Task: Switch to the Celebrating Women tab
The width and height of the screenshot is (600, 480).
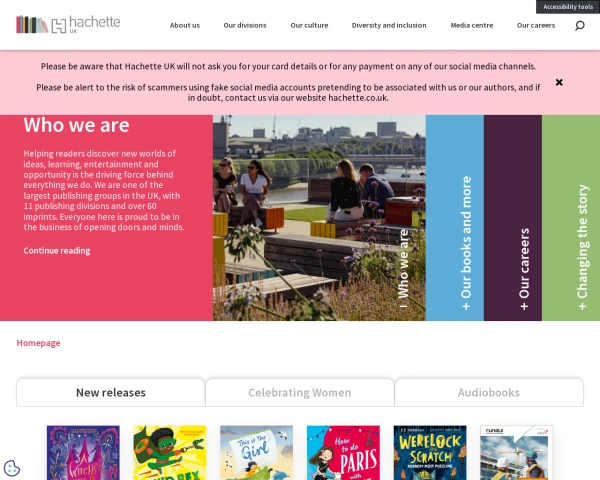Action: (300, 392)
